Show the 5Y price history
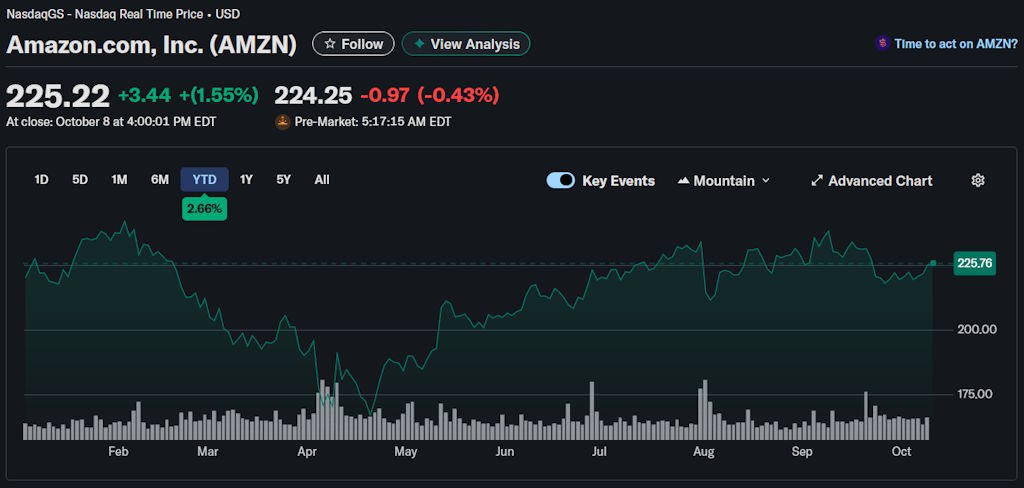This screenshot has height=488, width=1024. point(284,180)
